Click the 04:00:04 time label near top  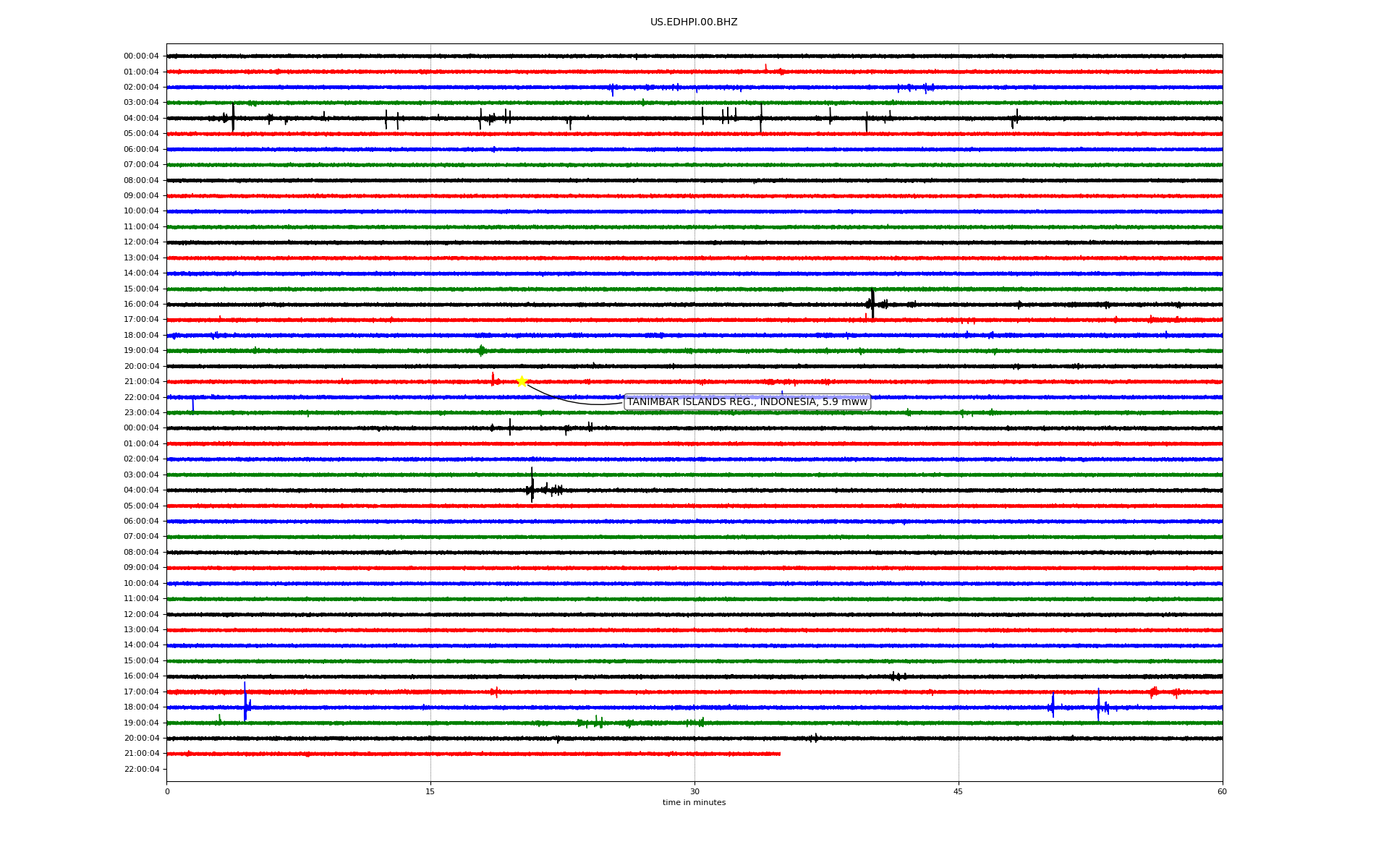coord(141,119)
